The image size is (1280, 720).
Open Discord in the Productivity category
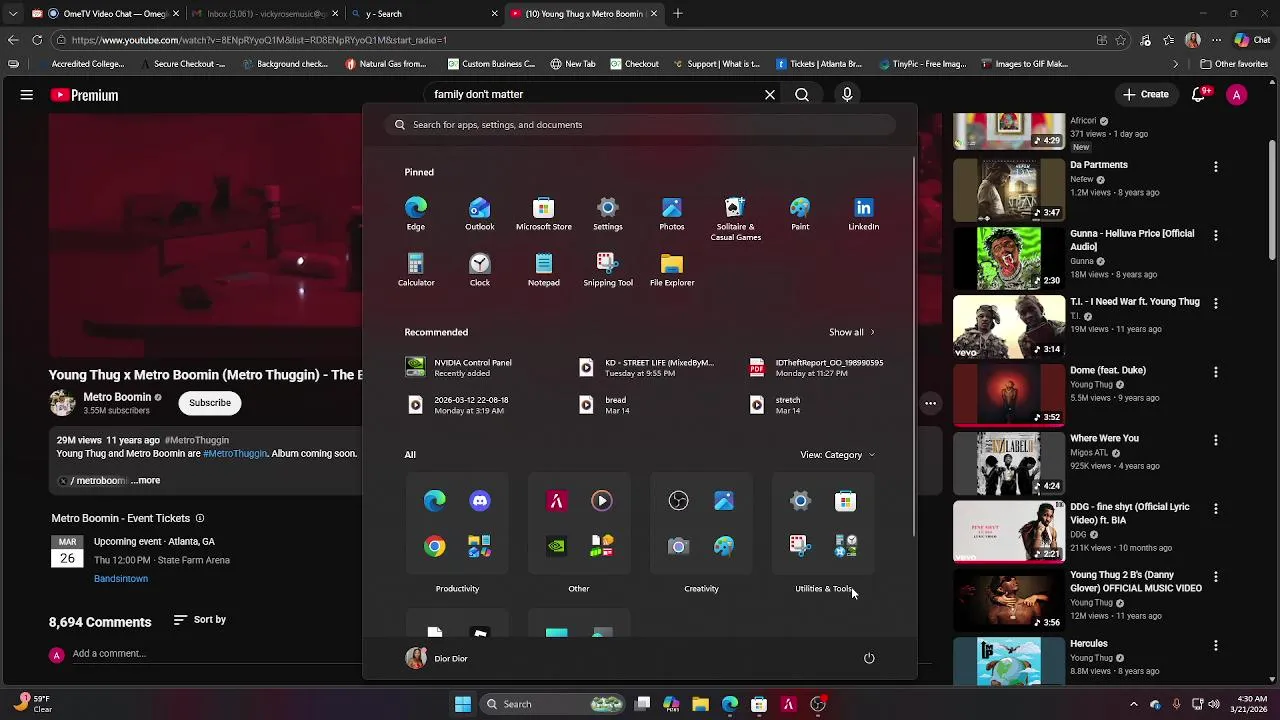click(480, 501)
